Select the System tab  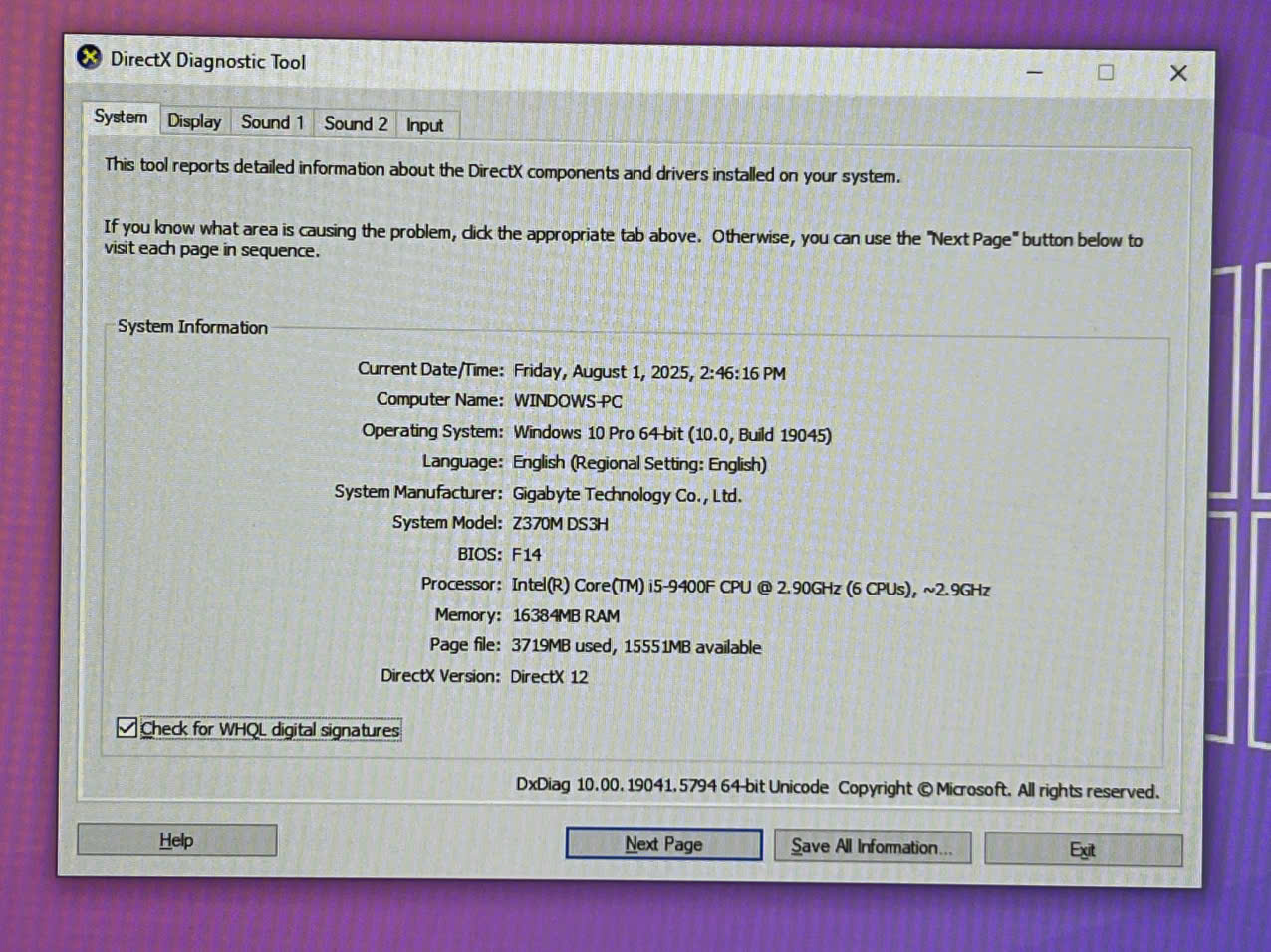click(x=121, y=118)
